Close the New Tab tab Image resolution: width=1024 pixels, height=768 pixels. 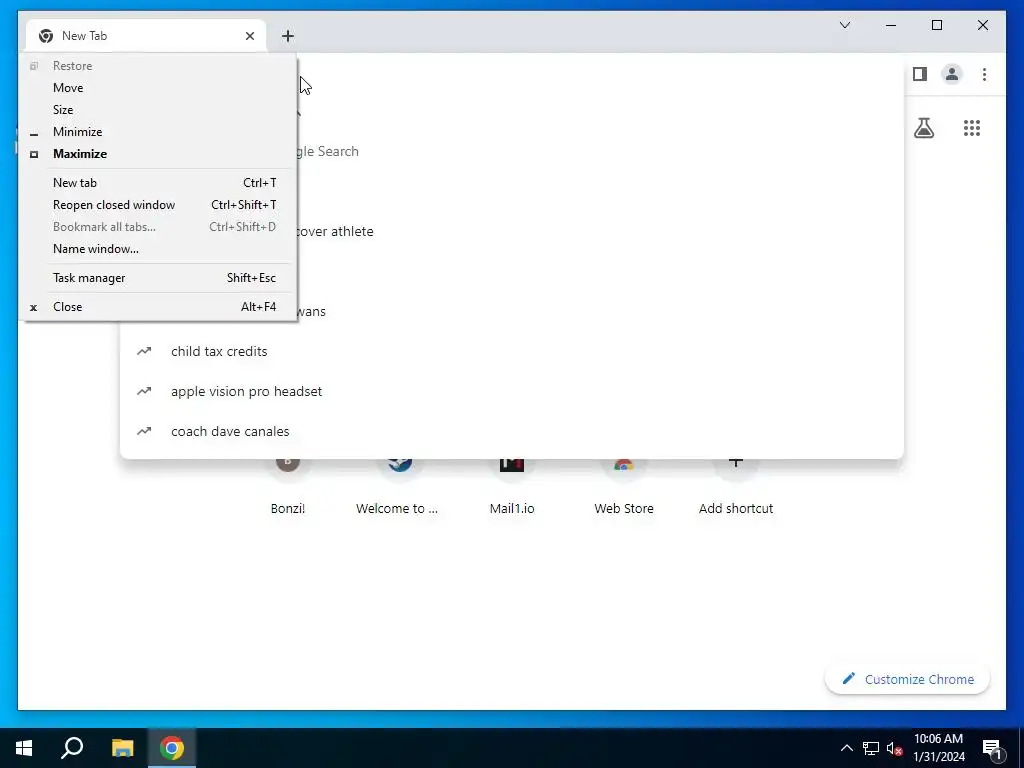pos(249,36)
